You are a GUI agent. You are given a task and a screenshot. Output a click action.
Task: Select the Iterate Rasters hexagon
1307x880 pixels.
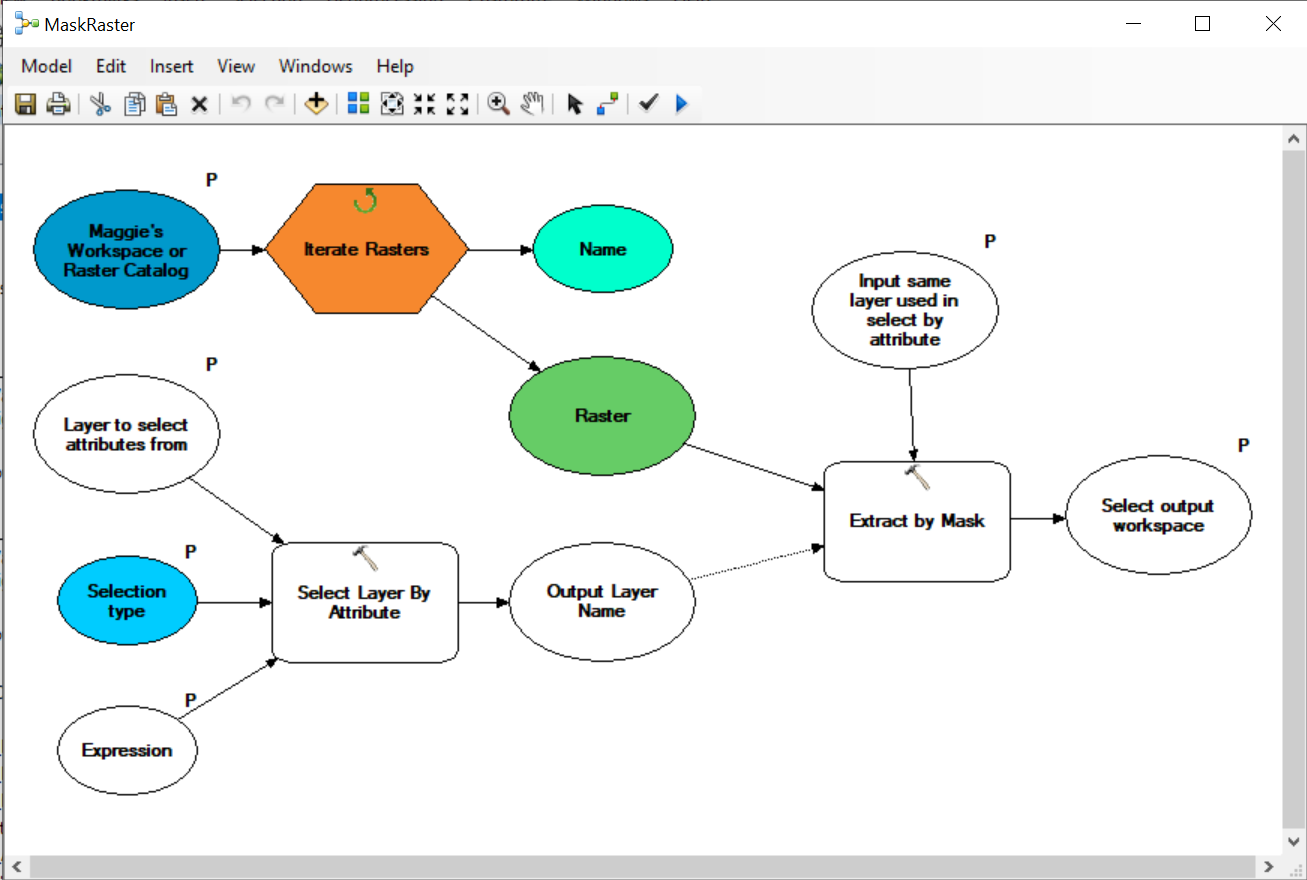point(366,250)
